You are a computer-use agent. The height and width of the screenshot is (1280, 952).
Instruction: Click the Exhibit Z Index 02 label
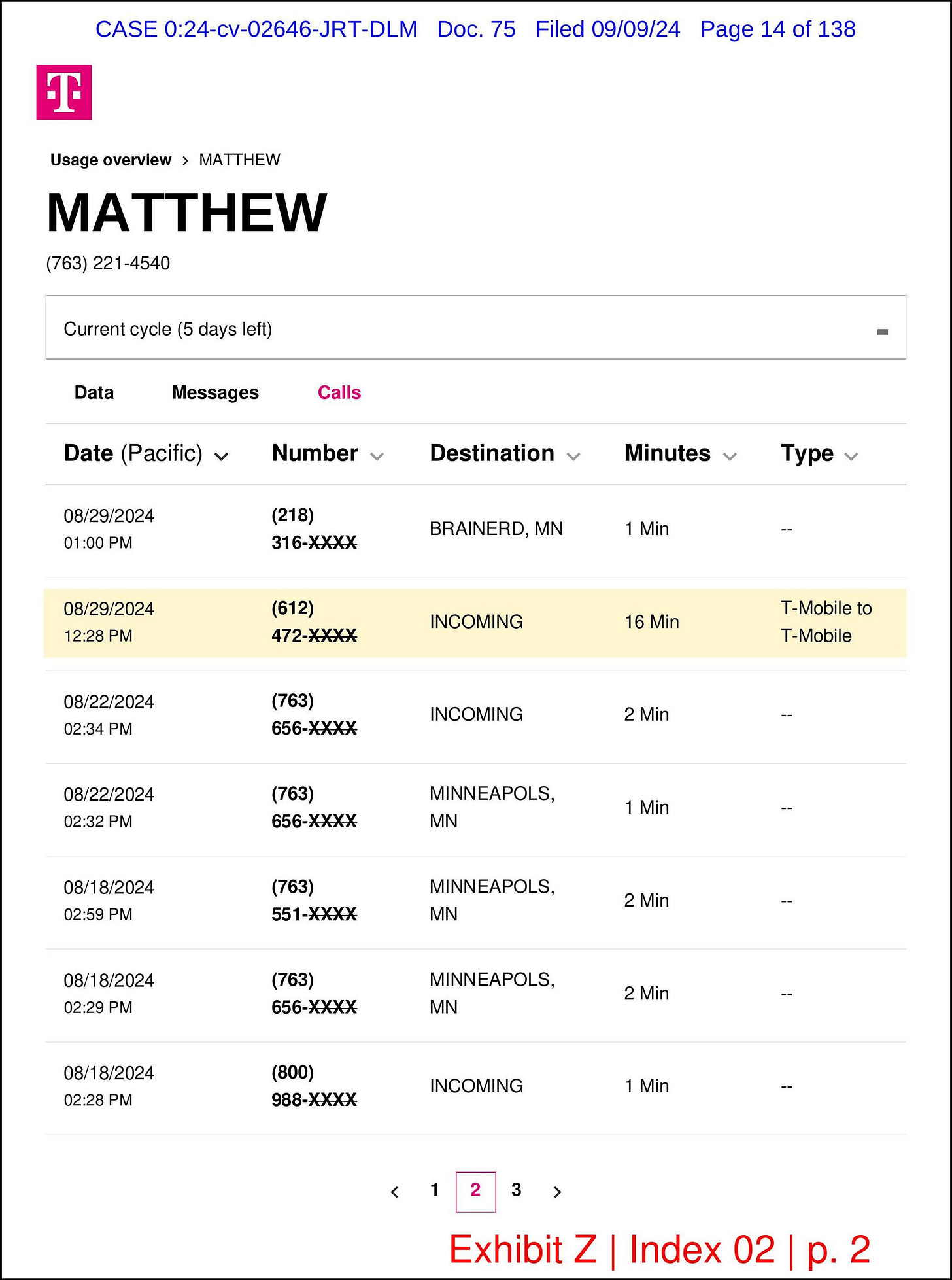[x=660, y=1250]
